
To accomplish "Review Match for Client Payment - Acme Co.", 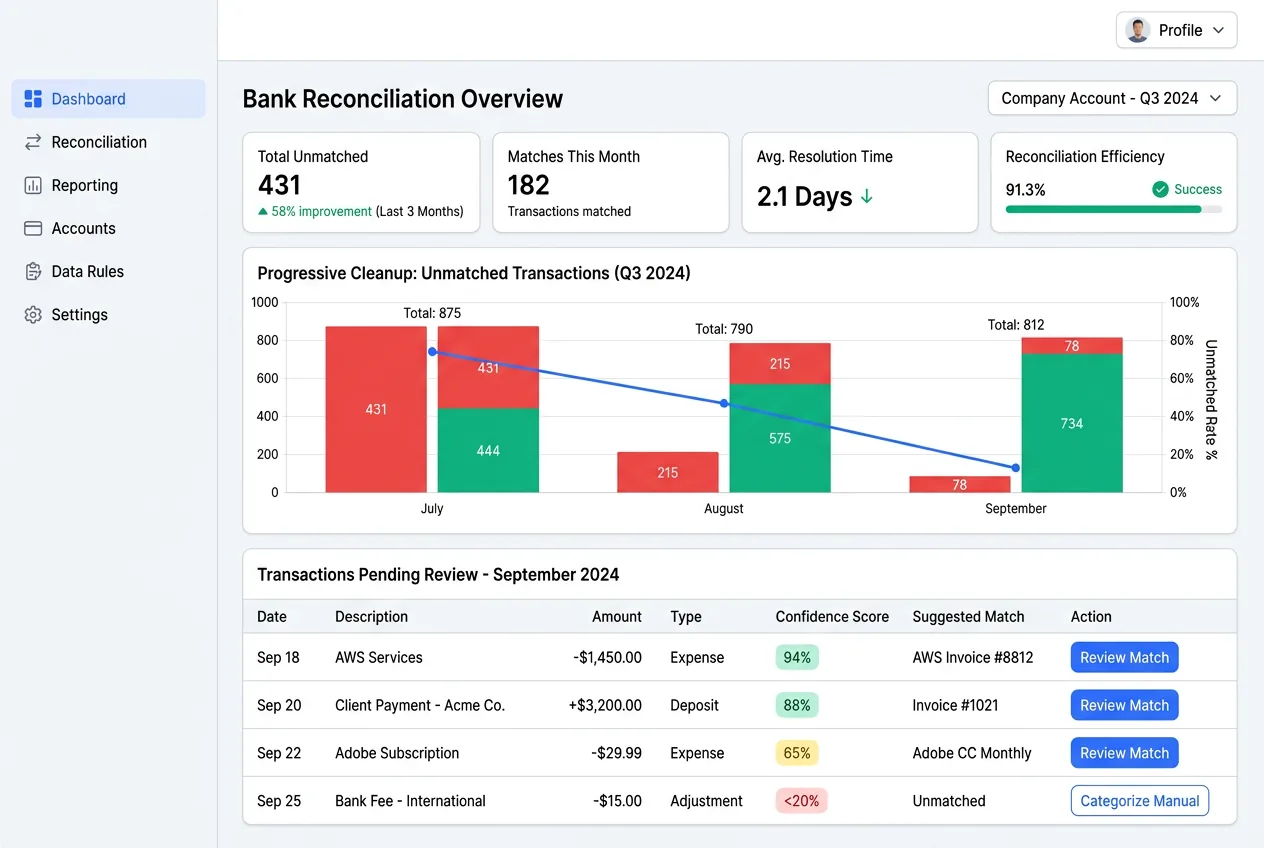I will (x=1124, y=705).
